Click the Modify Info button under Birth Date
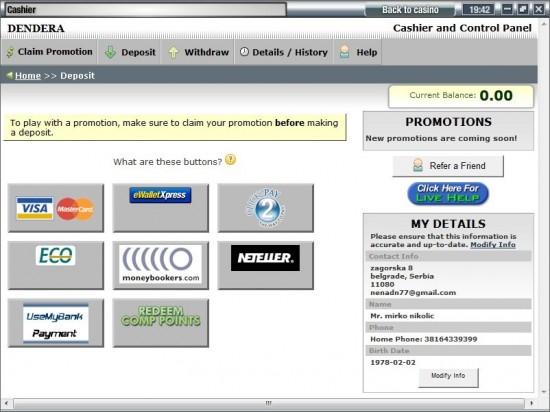The height and width of the screenshot is (412, 550). (448, 377)
